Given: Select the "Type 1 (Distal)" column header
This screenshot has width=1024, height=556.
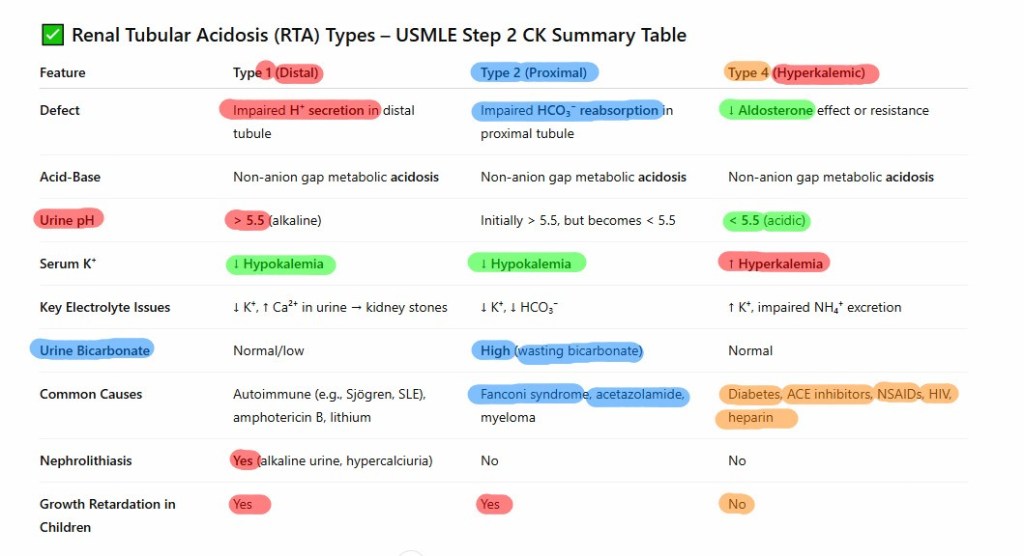Looking at the screenshot, I should 277,72.
